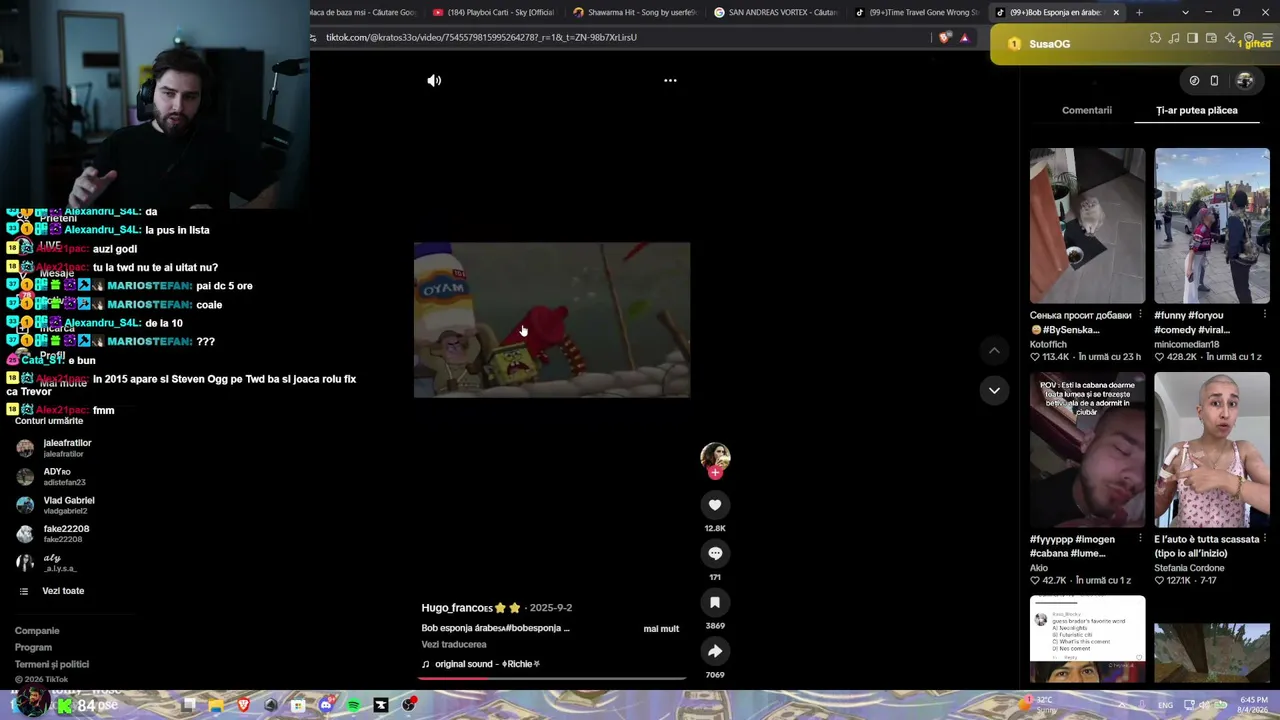Go to the previous video
The width and height of the screenshot is (1280, 720).
pyautogui.click(x=994, y=350)
